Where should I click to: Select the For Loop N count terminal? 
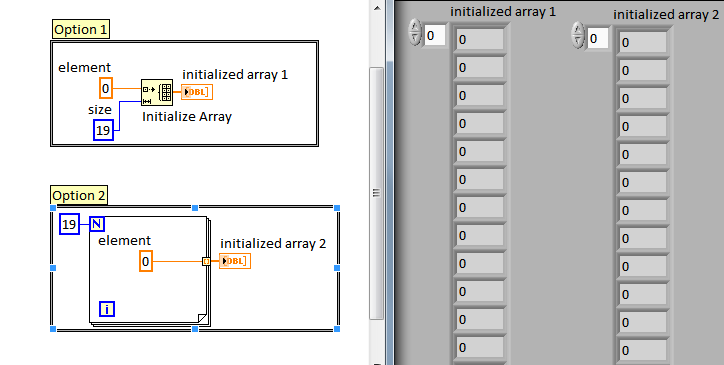tap(97, 224)
